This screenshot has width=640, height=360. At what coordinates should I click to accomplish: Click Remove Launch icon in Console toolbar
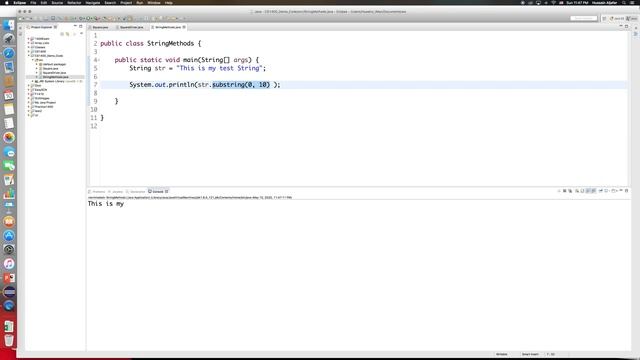click(x=564, y=191)
